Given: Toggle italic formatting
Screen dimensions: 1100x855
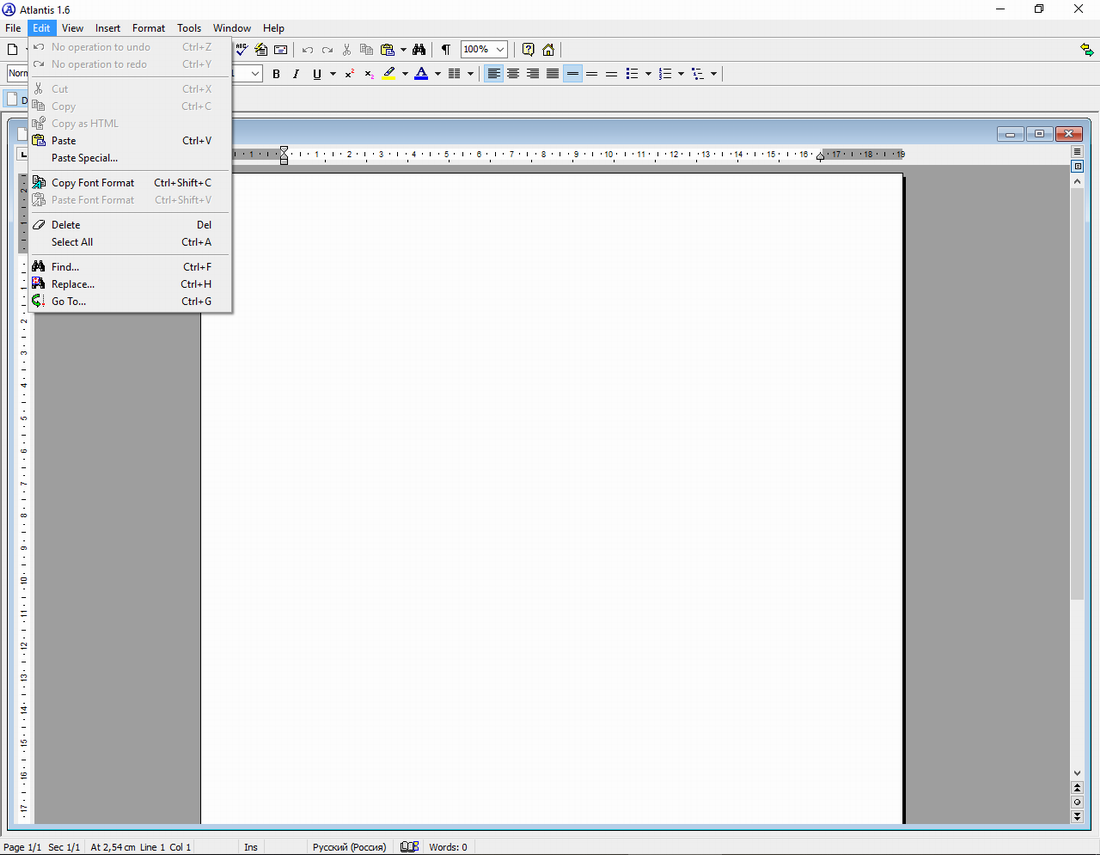Looking at the screenshot, I should point(296,74).
